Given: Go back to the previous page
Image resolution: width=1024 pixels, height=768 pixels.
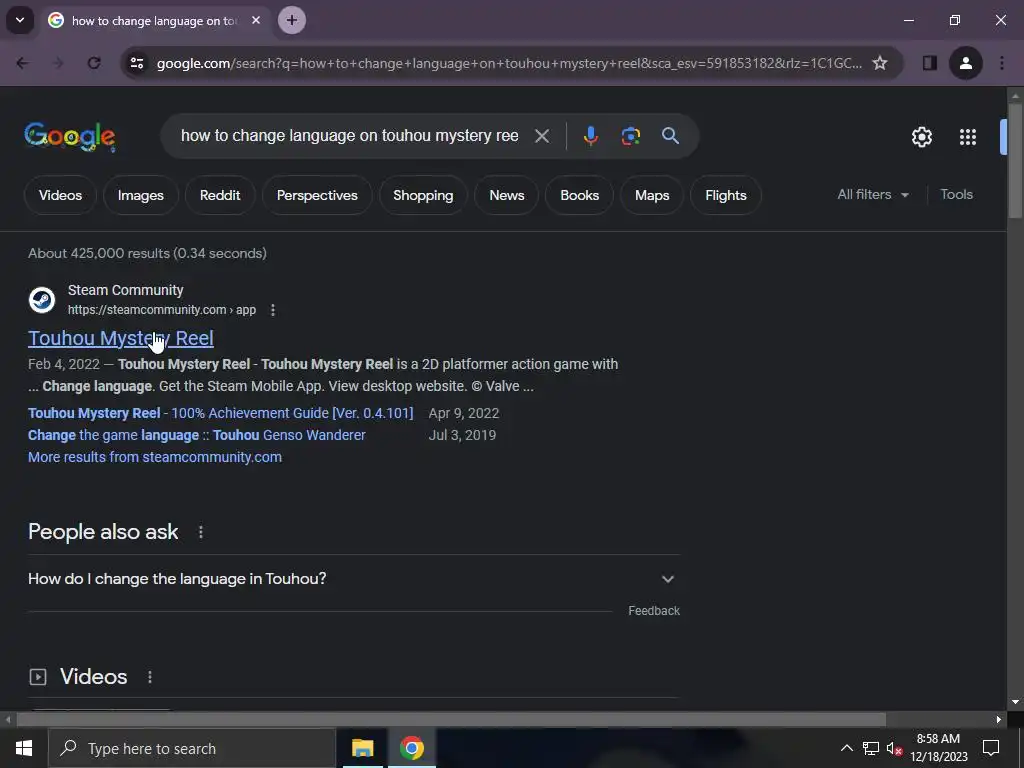Looking at the screenshot, I should click(22, 63).
